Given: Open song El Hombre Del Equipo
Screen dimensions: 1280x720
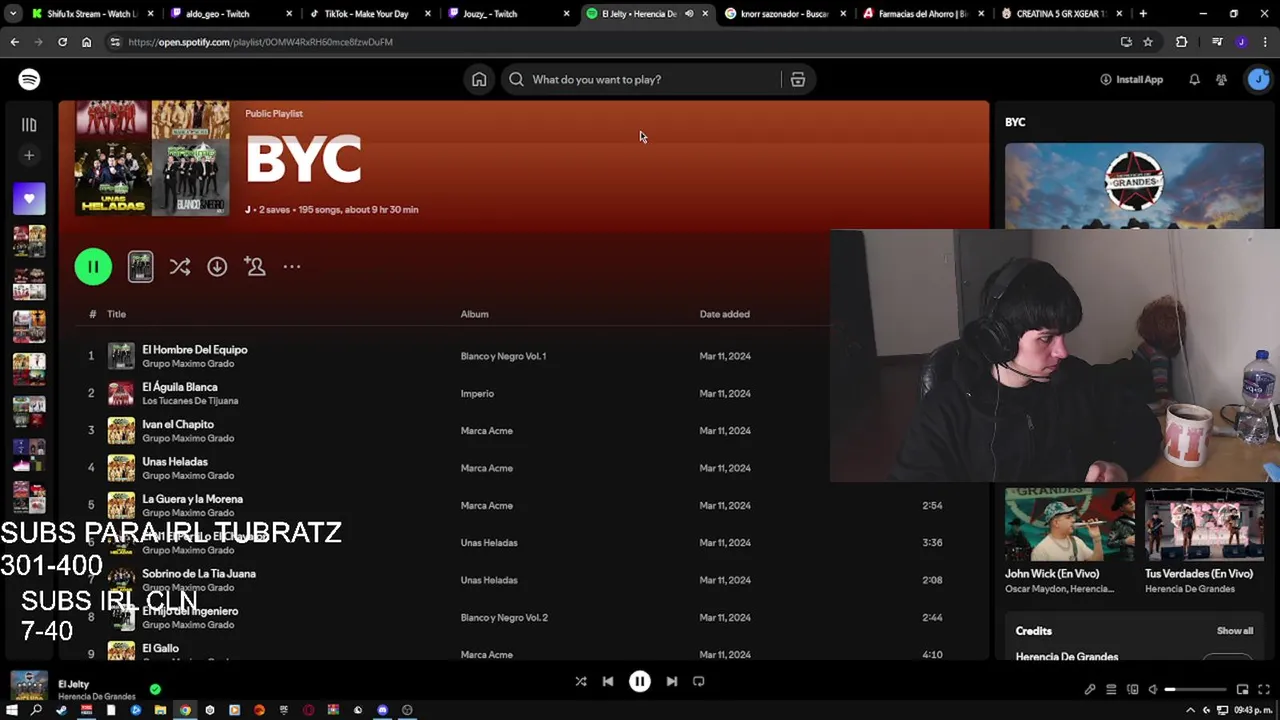Looking at the screenshot, I should pyautogui.click(x=195, y=350).
